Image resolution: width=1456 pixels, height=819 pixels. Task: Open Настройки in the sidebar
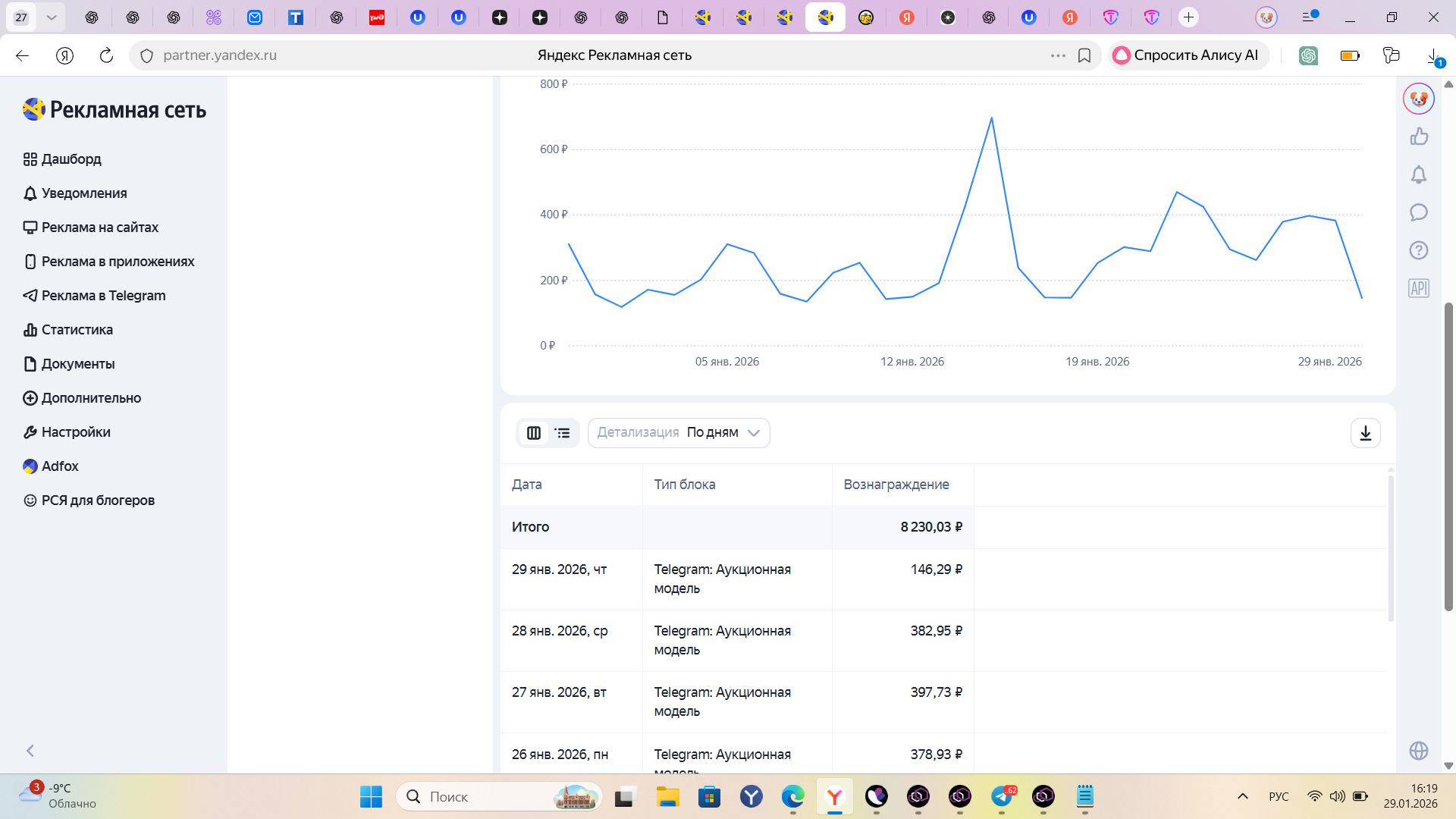click(76, 432)
